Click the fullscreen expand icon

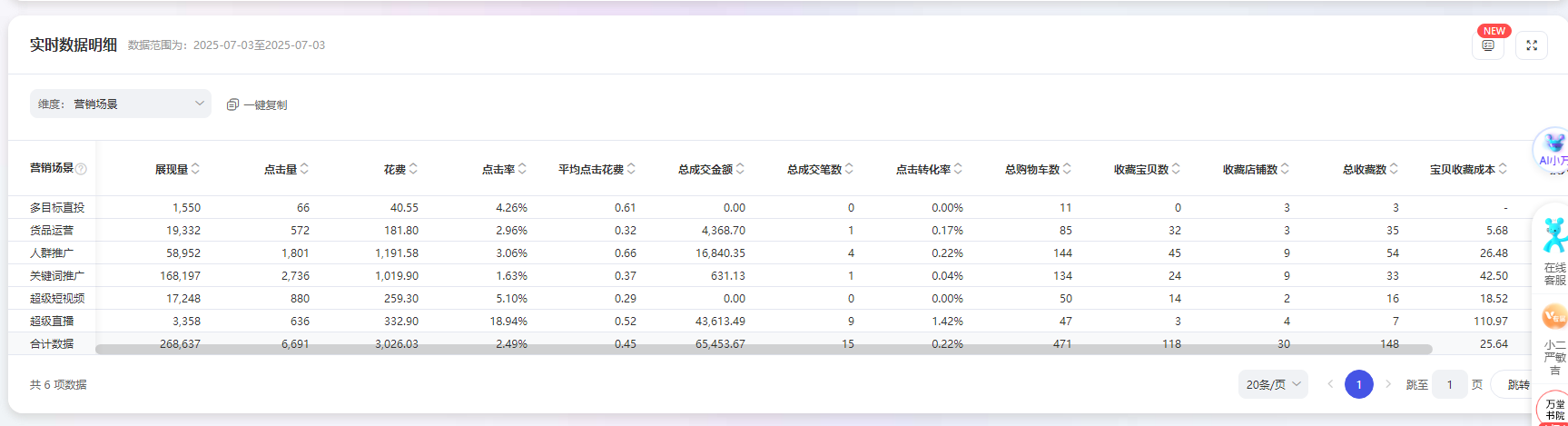point(1531,45)
